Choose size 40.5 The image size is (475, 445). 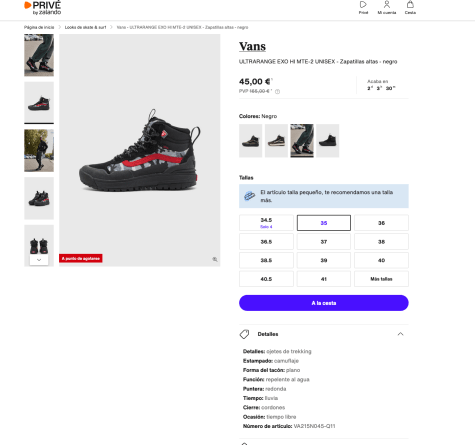[266, 279]
